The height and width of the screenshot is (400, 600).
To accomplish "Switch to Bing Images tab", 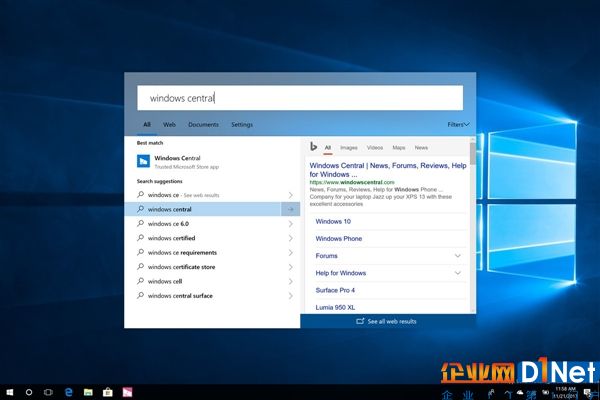I will (x=349, y=147).
